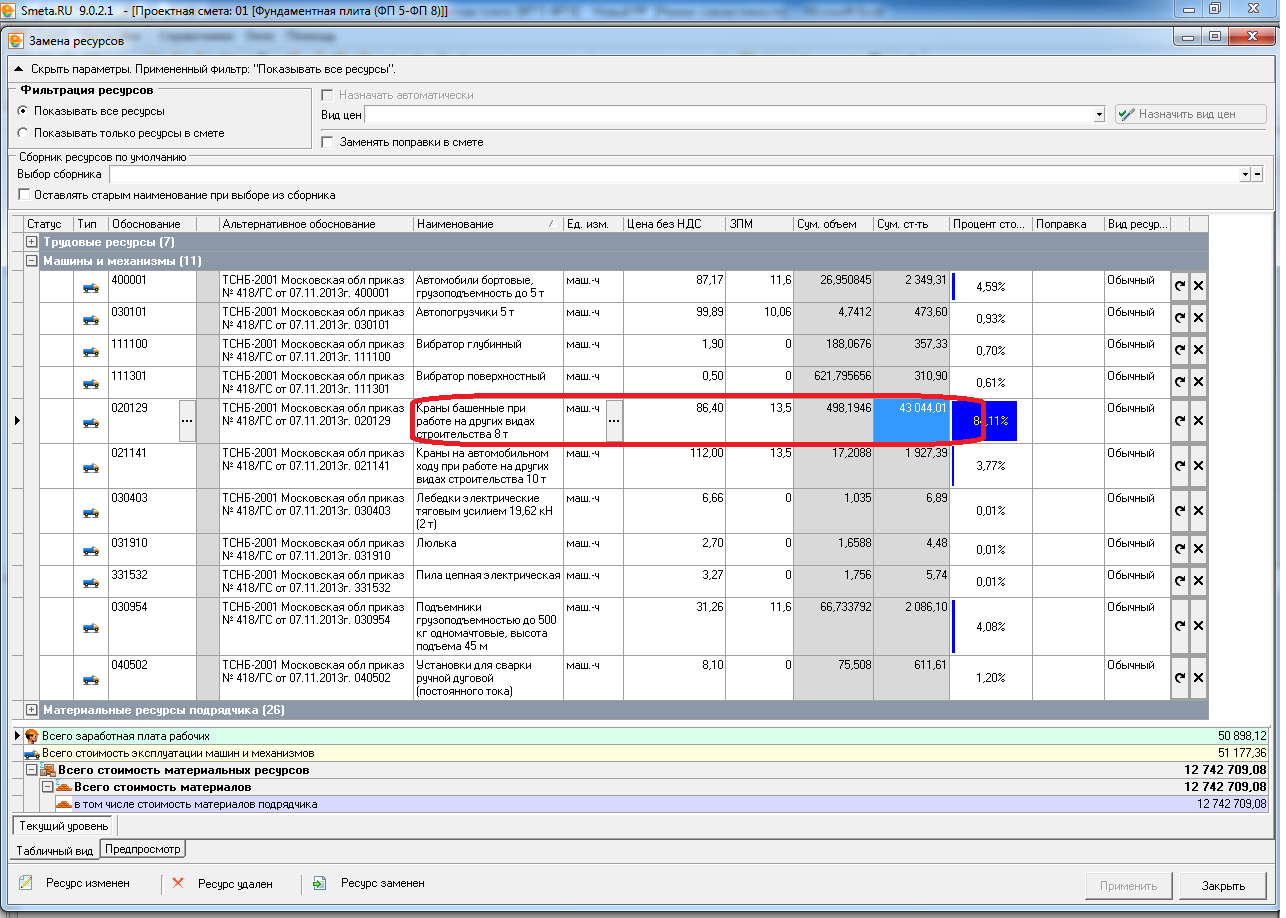Click replace arrow icon in row 021141

1180,466
